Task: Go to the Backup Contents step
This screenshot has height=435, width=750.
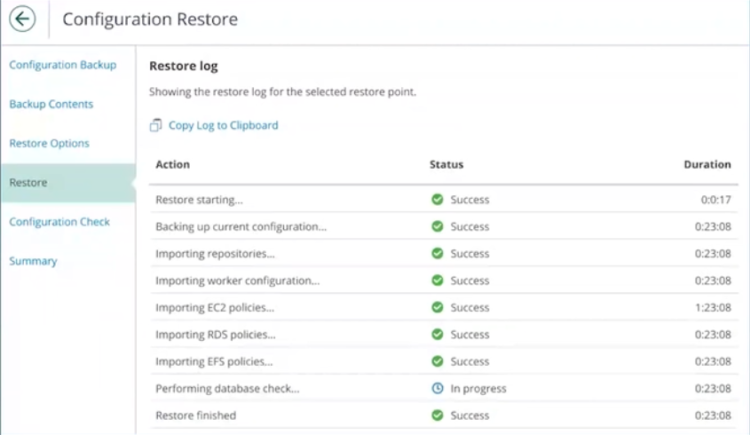Action: pyautogui.click(x=51, y=104)
